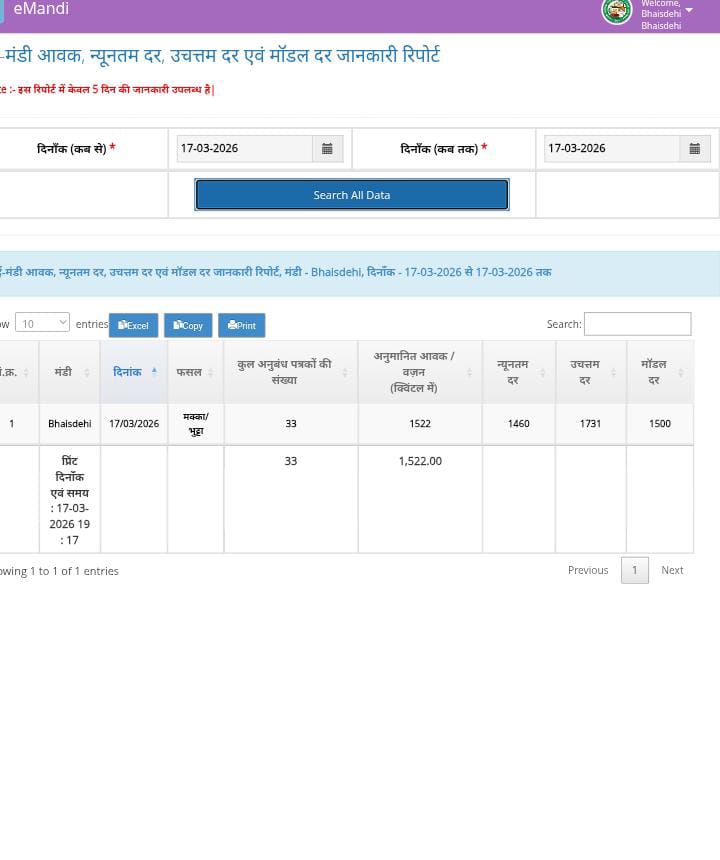Select page 1 in pagination
Image resolution: width=720 pixels, height=860 pixels.
click(x=634, y=570)
